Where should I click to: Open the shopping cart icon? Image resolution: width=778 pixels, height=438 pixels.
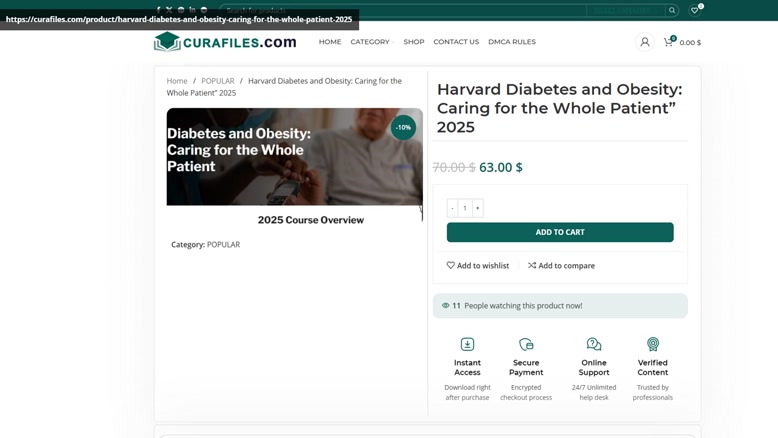[x=668, y=42]
